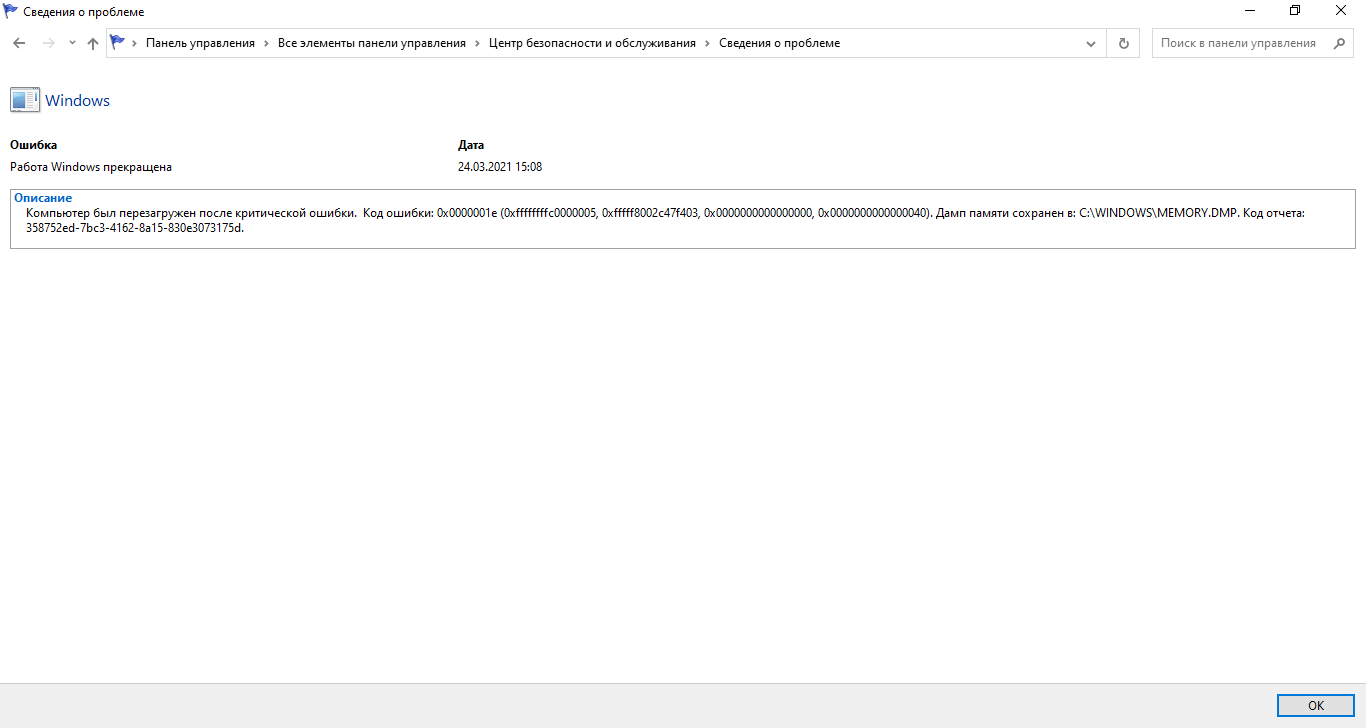Go back with the Back arrow
The image size is (1366, 728).
coord(19,43)
